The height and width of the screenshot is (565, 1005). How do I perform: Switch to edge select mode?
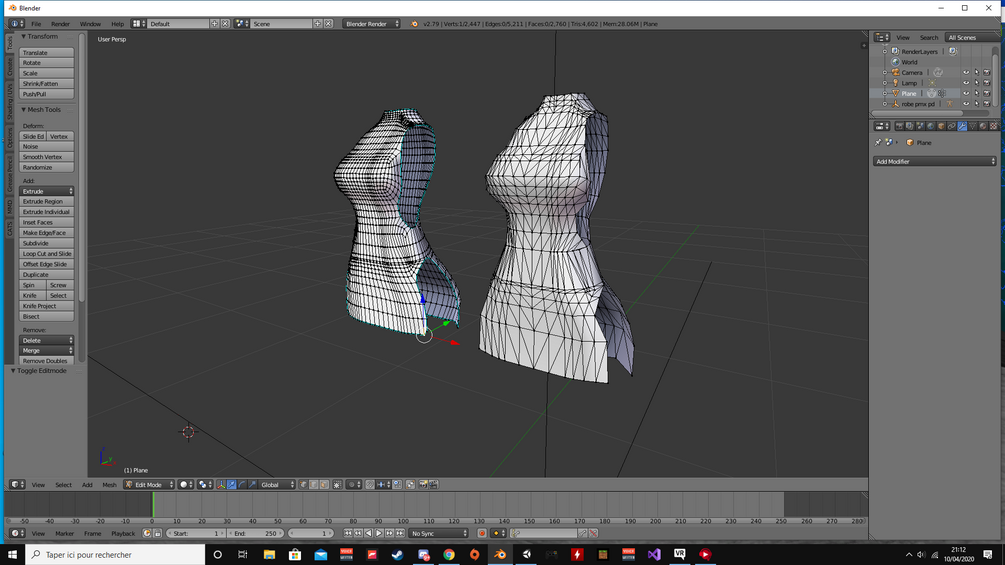pyautogui.click(x=313, y=485)
